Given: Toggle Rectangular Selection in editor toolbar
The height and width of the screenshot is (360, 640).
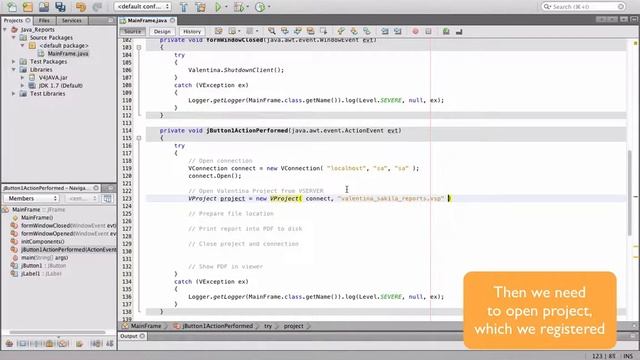Looking at the screenshot, I should click(324, 31).
